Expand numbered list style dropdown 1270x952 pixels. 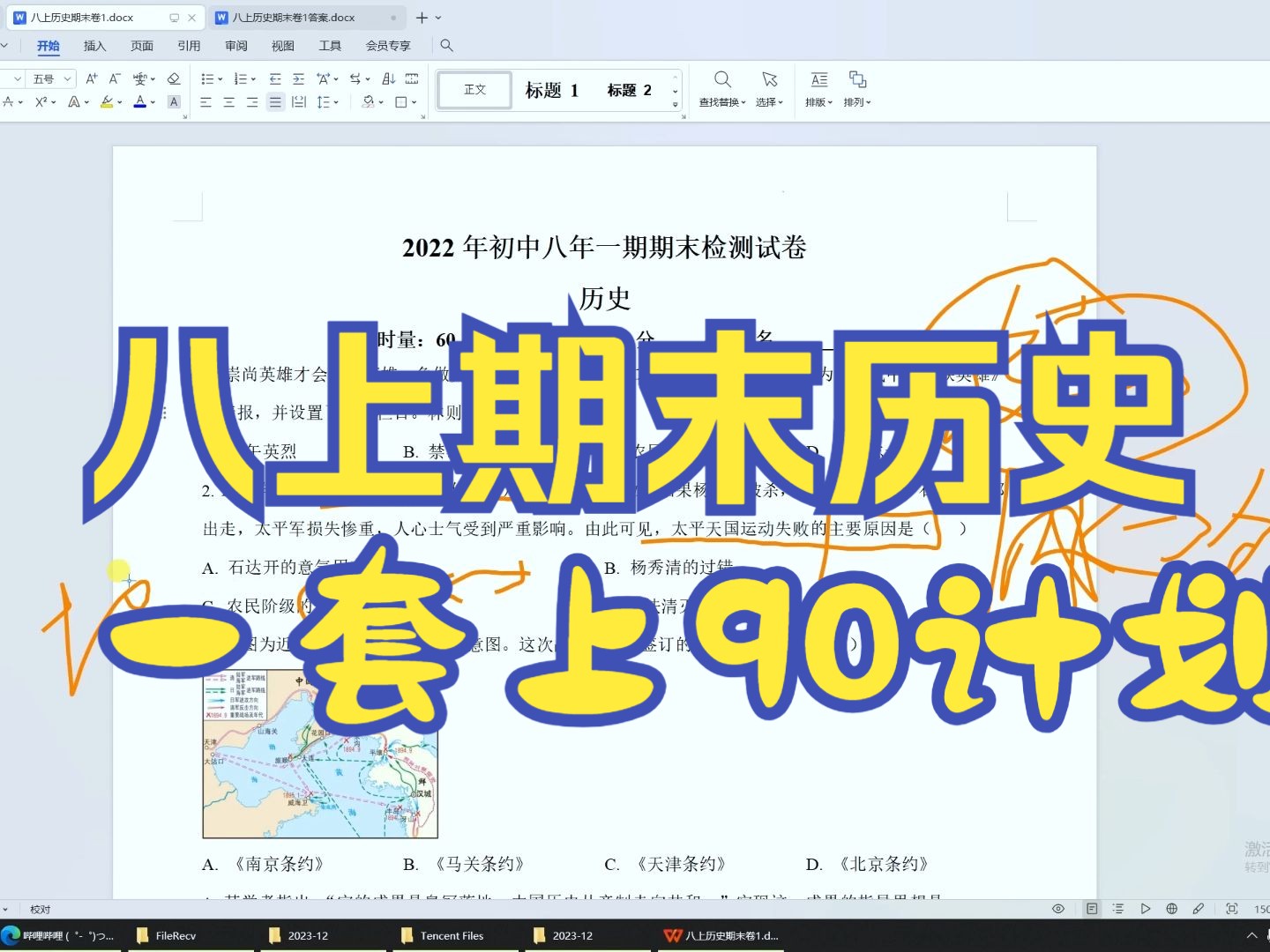click(254, 78)
